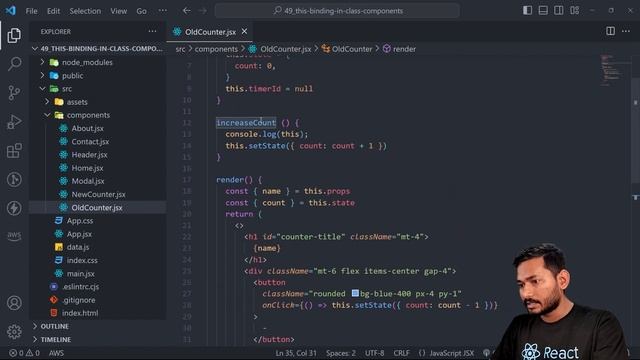Open the Go menu
640x360 pixels.
141,11
